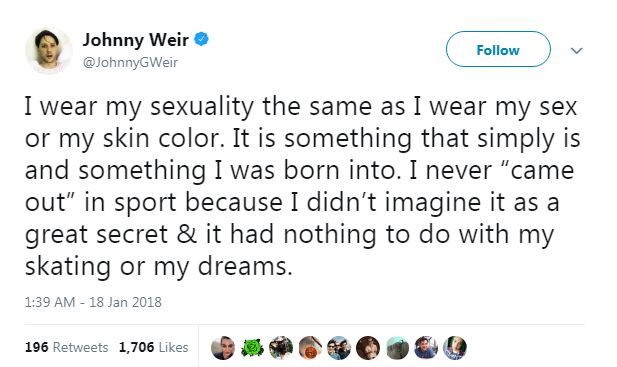The image size is (617, 367).
Task: Open the tweet timestamp 18 Jan 2018
Action: (x=93, y=302)
